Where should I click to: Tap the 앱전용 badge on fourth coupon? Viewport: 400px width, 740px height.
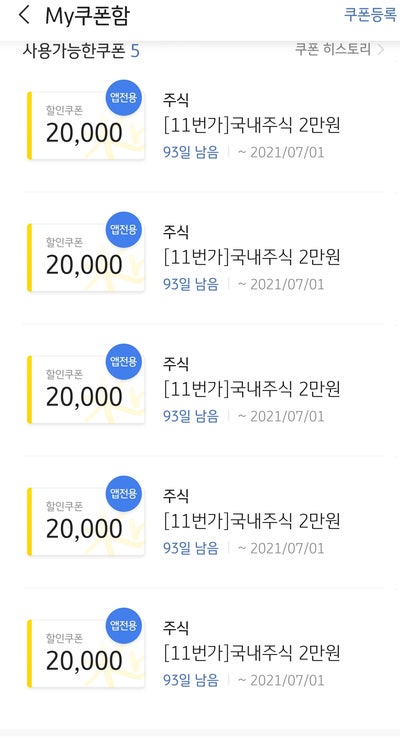click(x=123, y=494)
